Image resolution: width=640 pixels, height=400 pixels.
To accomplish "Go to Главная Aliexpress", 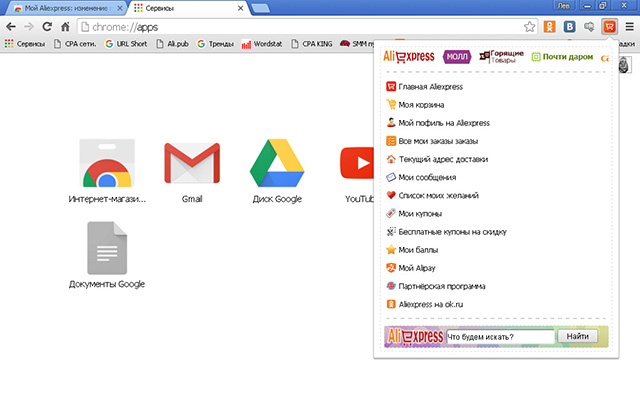I will coord(424,87).
